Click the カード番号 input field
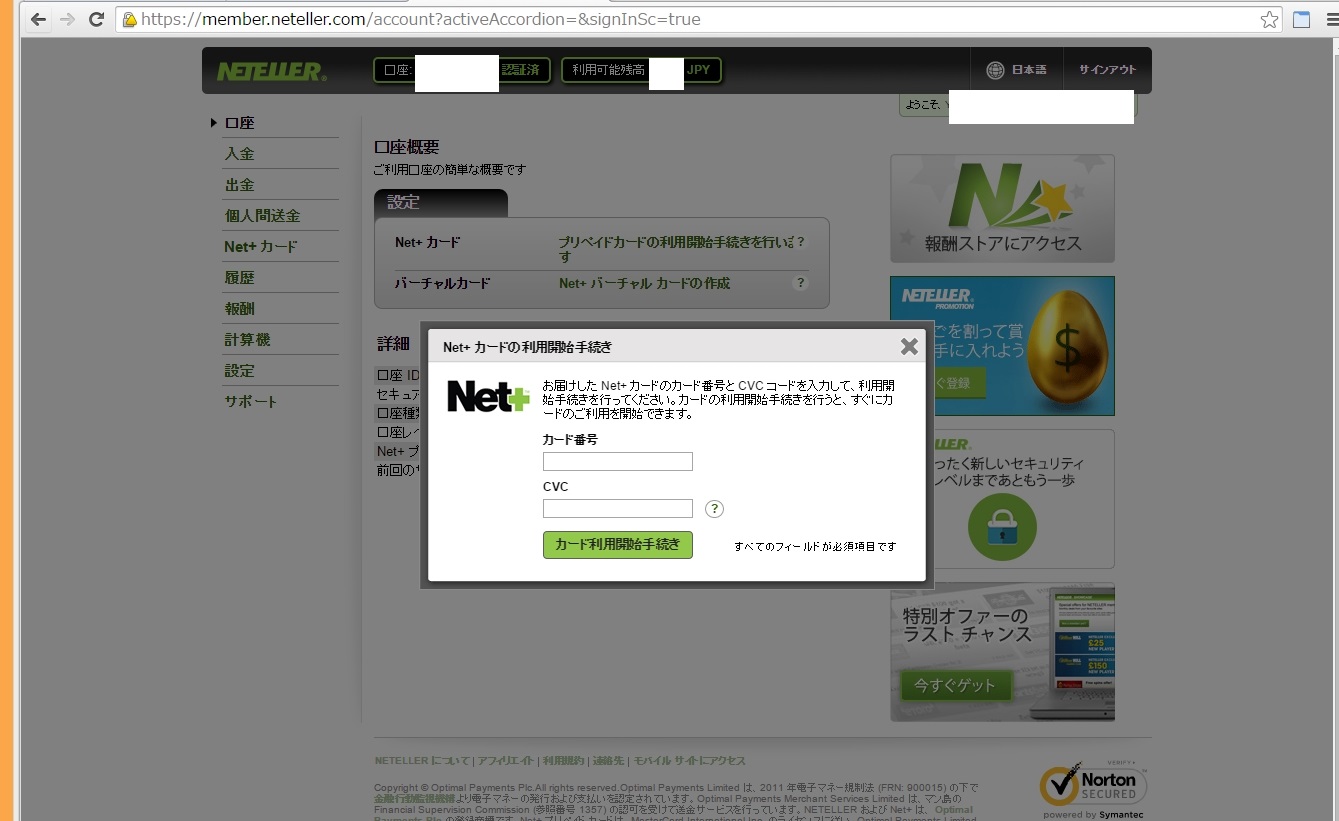Image resolution: width=1339 pixels, height=821 pixels. pyautogui.click(x=617, y=461)
